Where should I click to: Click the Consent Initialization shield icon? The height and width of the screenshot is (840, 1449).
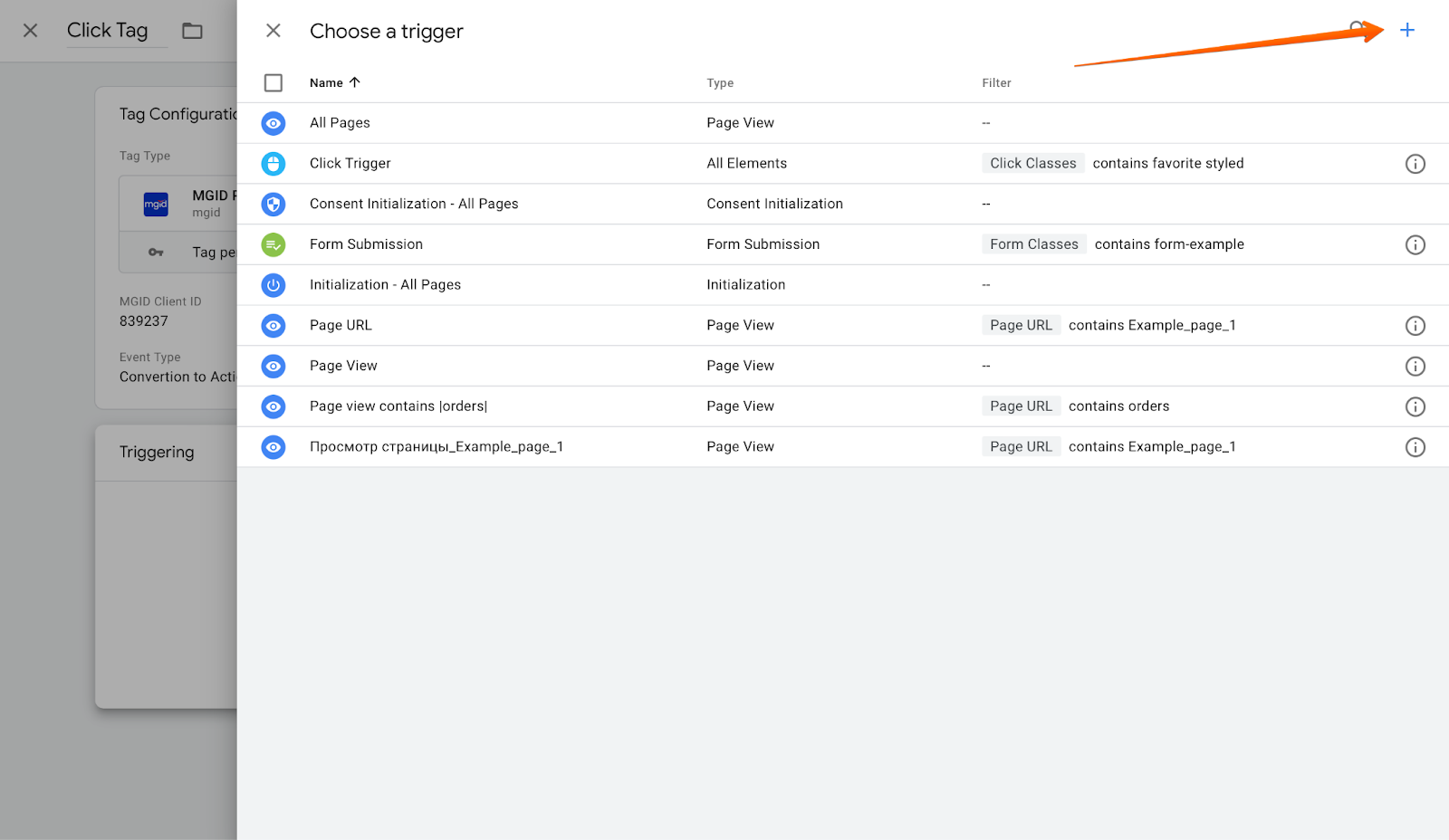[x=273, y=205]
